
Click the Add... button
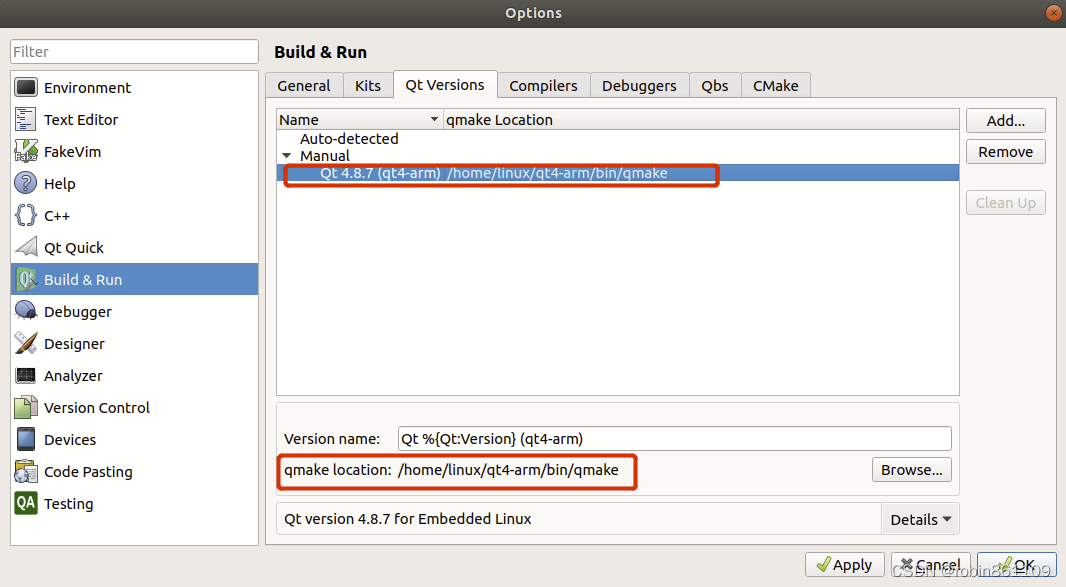pos(1005,120)
